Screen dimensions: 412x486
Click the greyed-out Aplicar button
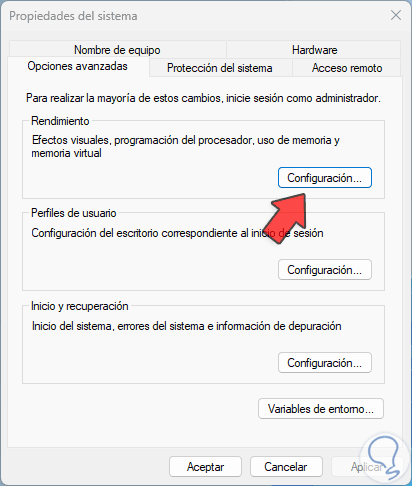click(x=367, y=467)
